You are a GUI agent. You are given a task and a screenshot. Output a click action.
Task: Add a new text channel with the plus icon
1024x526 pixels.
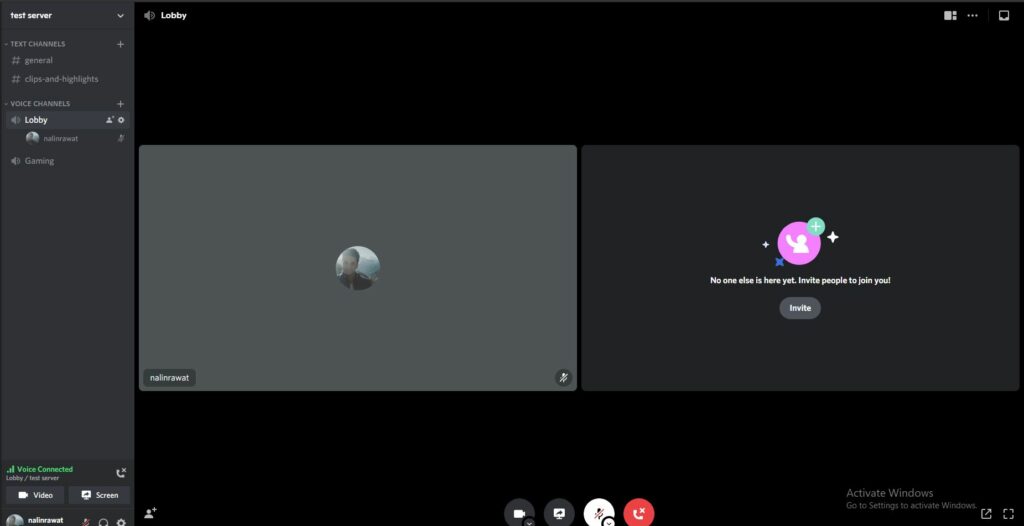tap(120, 44)
